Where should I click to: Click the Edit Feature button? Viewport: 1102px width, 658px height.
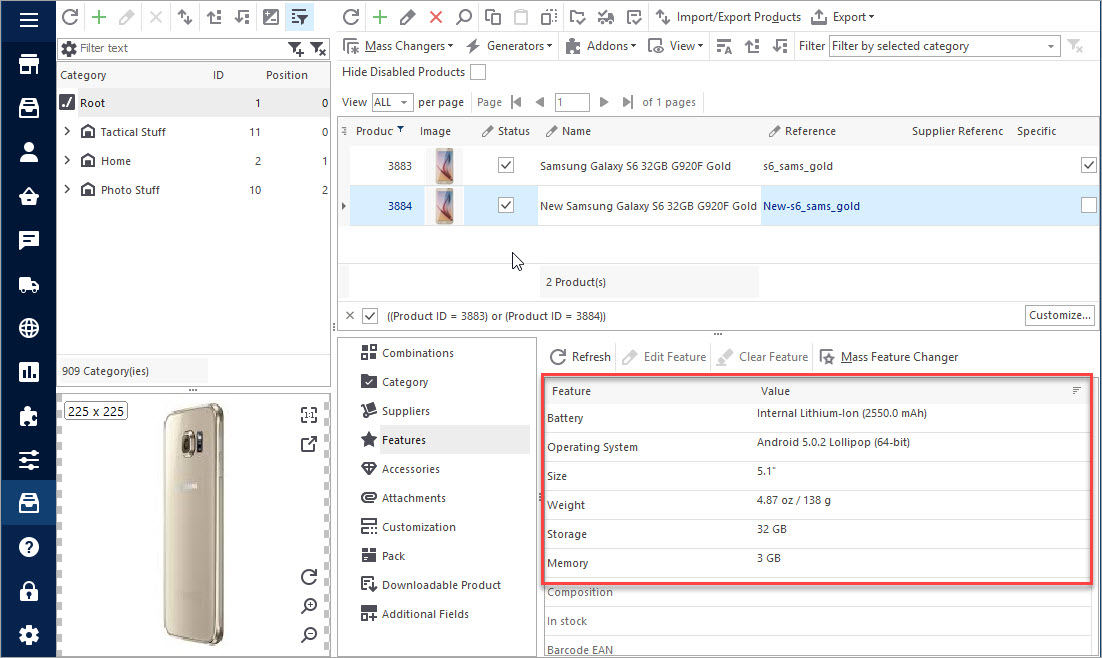[x=664, y=357]
